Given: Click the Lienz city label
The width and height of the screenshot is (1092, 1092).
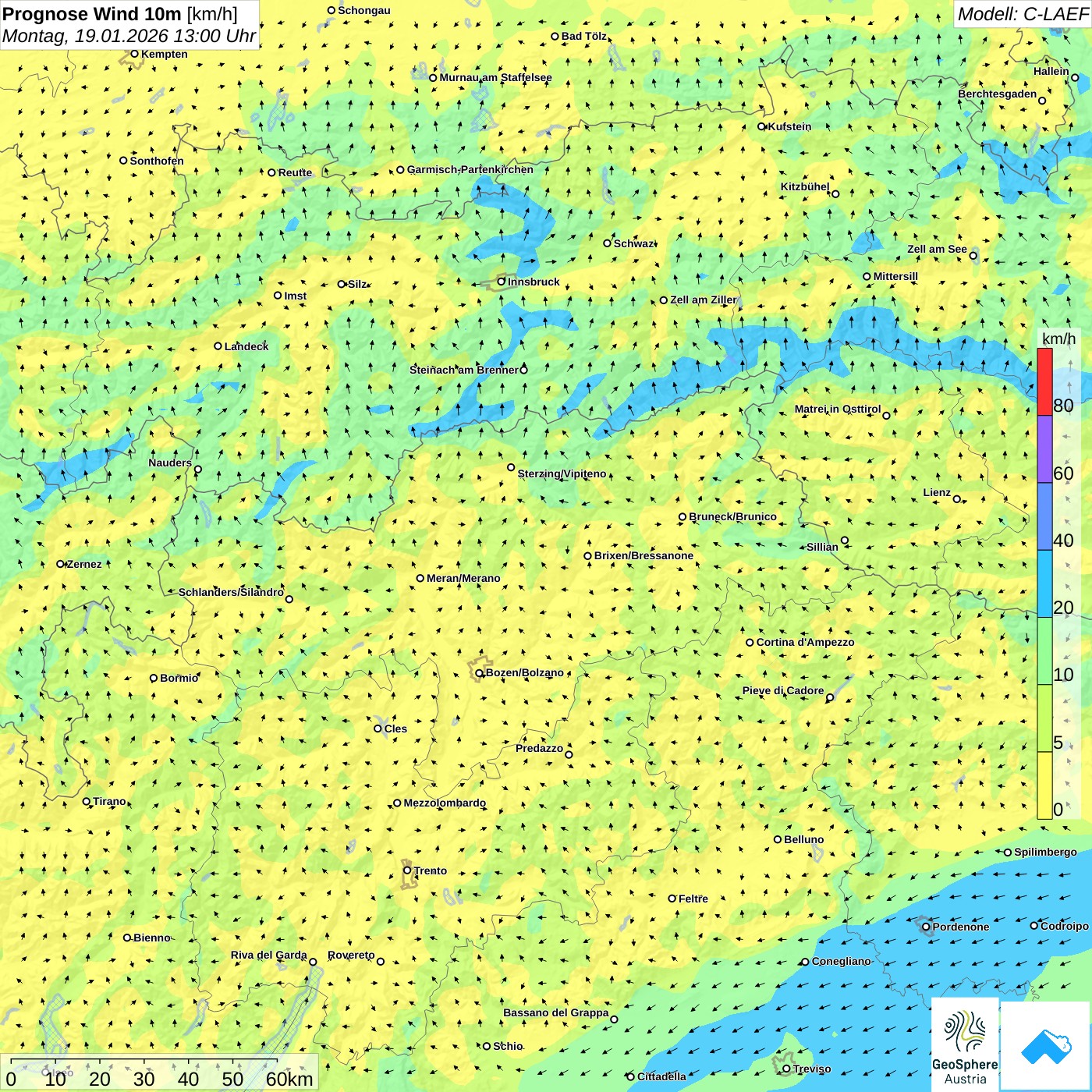Looking at the screenshot, I should (x=937, y=493).
